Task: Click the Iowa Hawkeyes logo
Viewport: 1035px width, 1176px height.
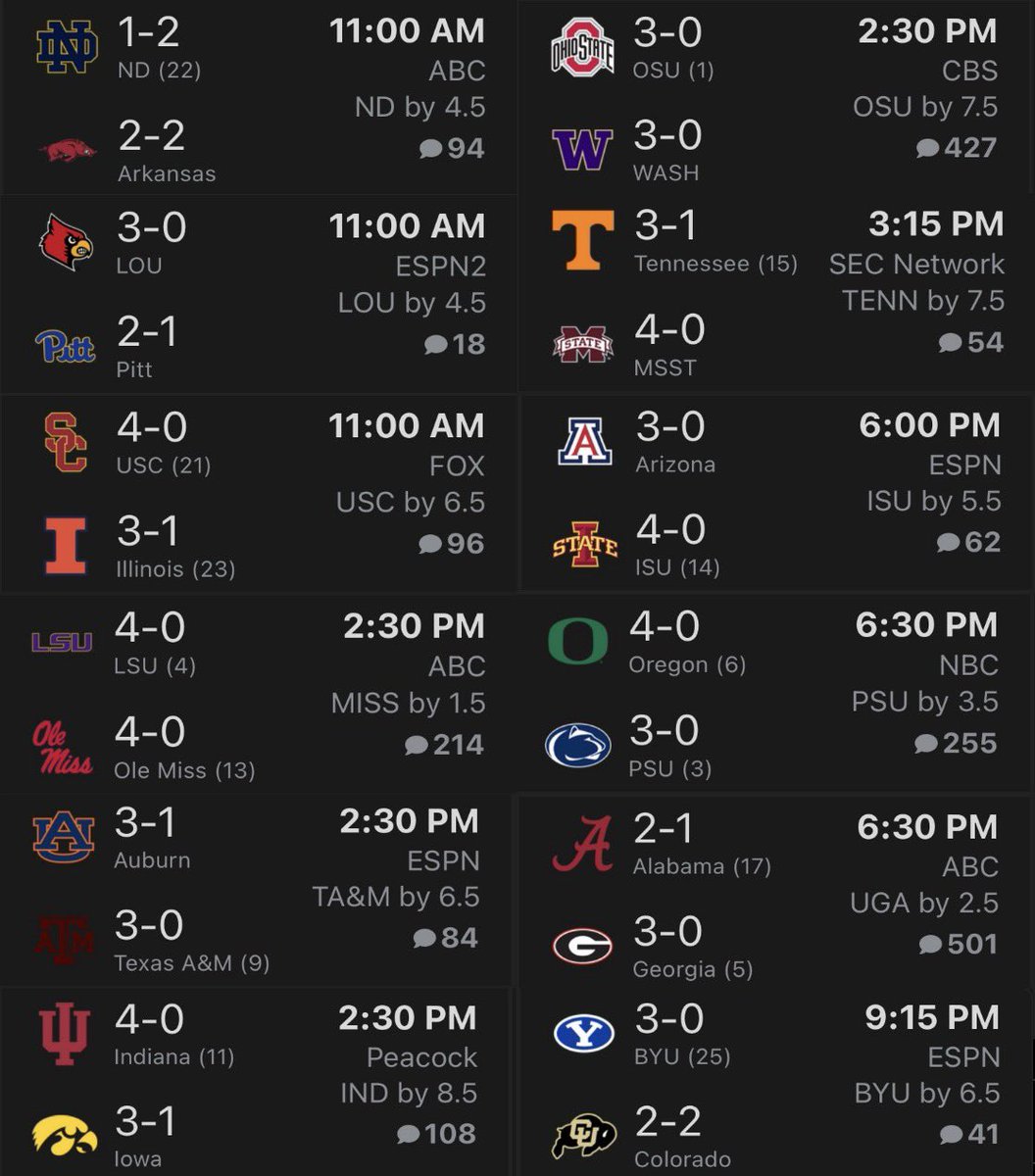Action: pos(65,1134)
